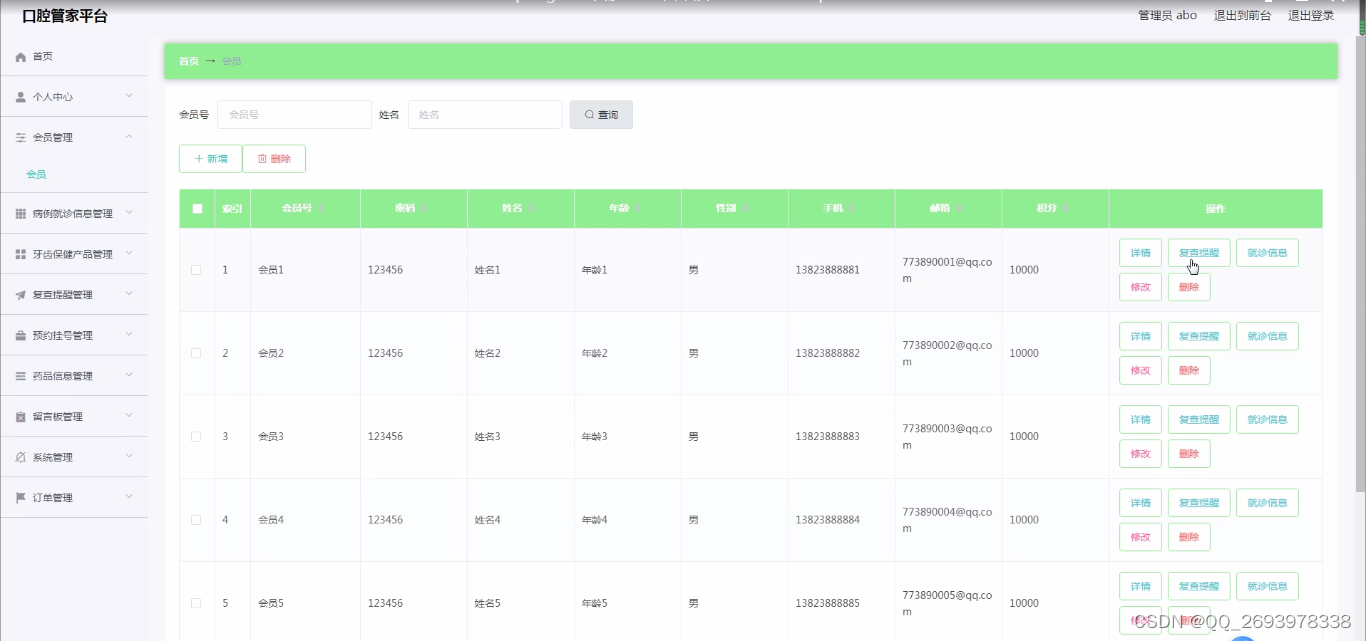The image size is (1366, 641).
Task: Sort by the 积分 column sort arrows
Action: [1066, 209]
